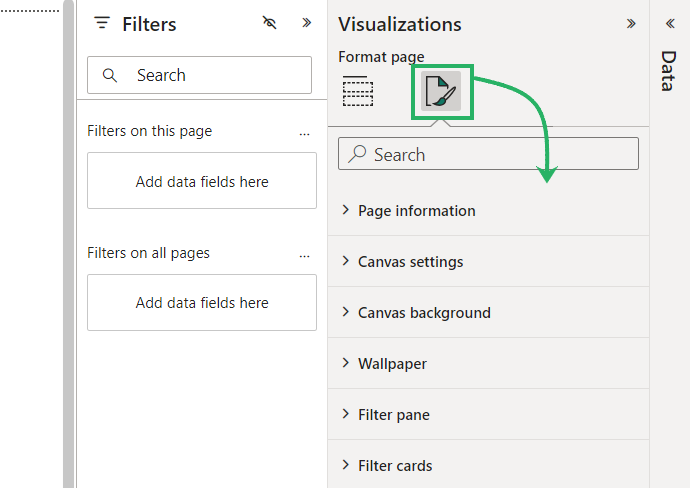The height and width of the screenshot is (488, 690).
Task: Expand the Canvas settings section
Action: click(x=410, y=262)
